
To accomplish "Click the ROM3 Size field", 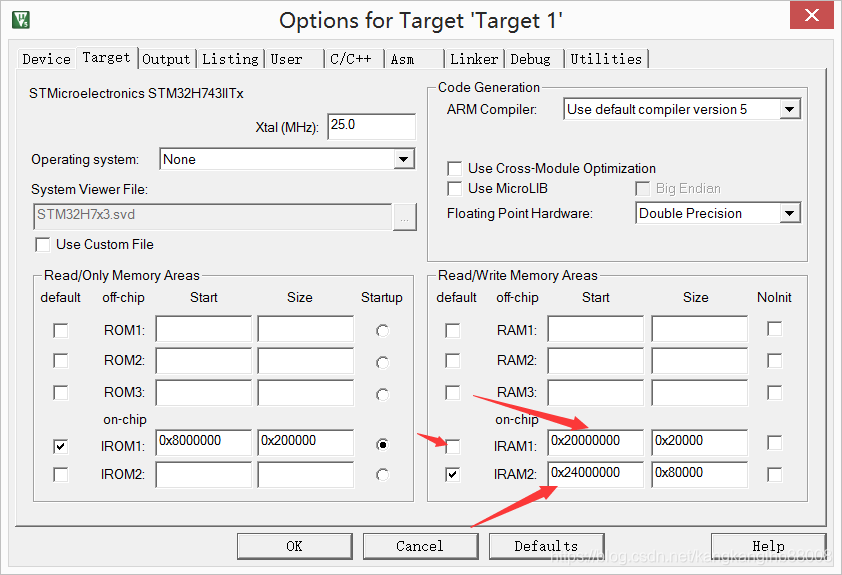I will [306, 393].
